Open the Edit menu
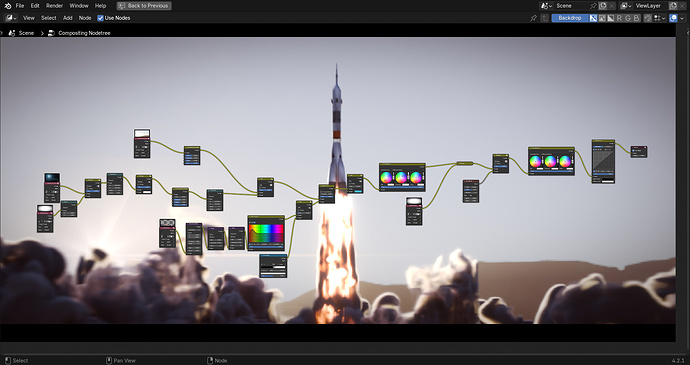690x365 pixels. [x=35, y=6]
